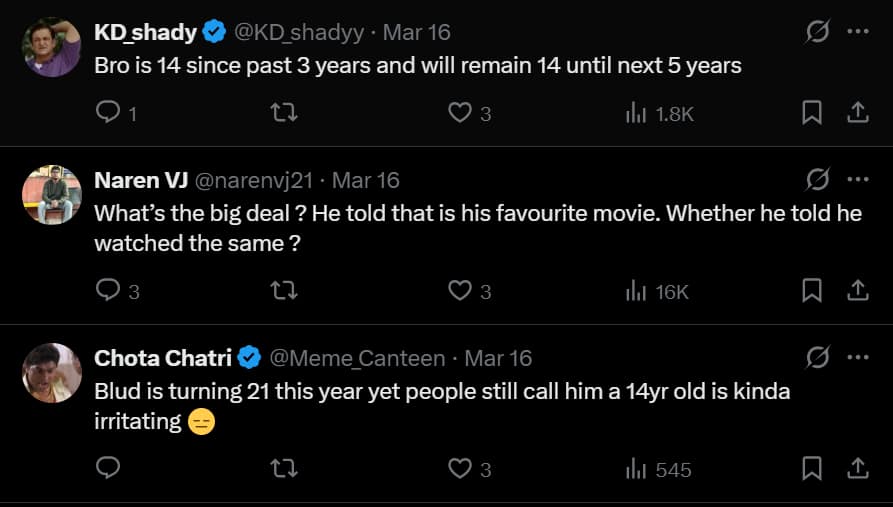Open Chota Chatri's profile avatar
The image size is (893, 507).
click(x=52, y=372)
